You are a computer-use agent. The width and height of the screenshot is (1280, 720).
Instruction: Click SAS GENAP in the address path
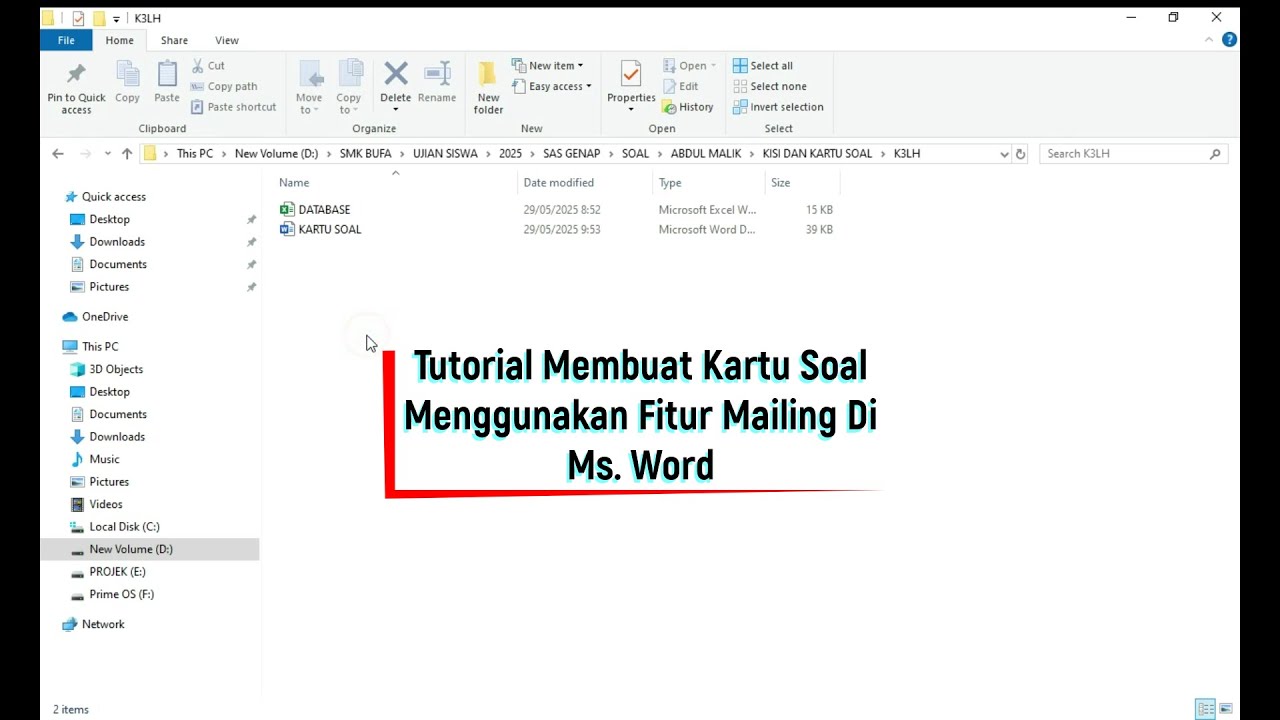tap(571, 154)
